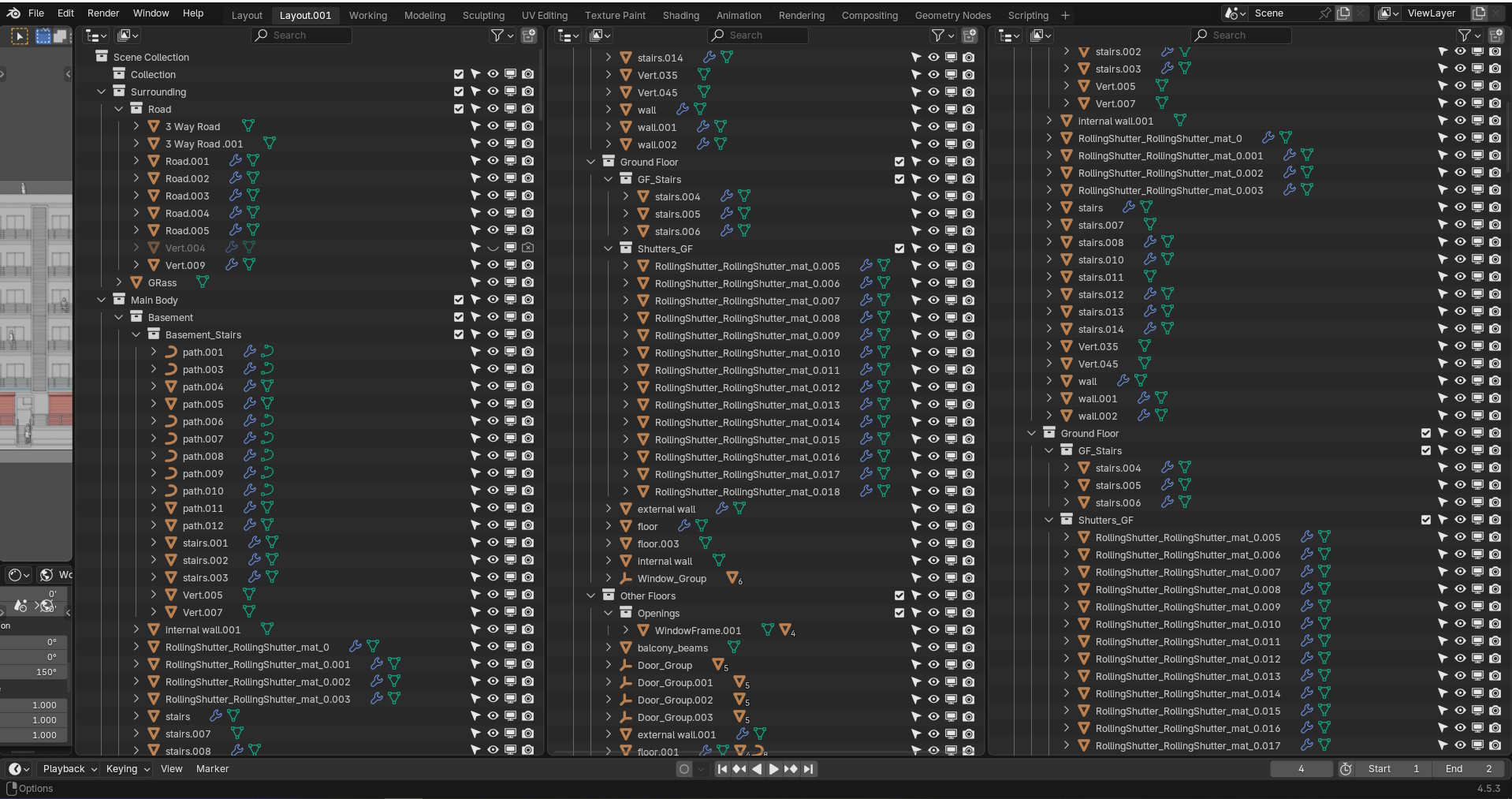1512x799 pixels.
Task: Open Keying popover in timeline
Action: click(128, 769)
